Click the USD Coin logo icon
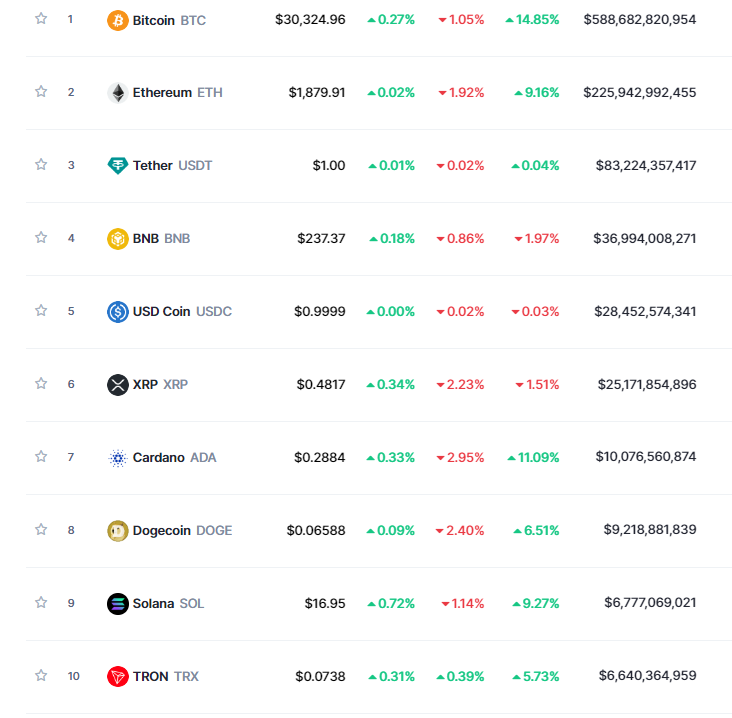This screenshot has width=732, height=718. [x=118, y=312]
